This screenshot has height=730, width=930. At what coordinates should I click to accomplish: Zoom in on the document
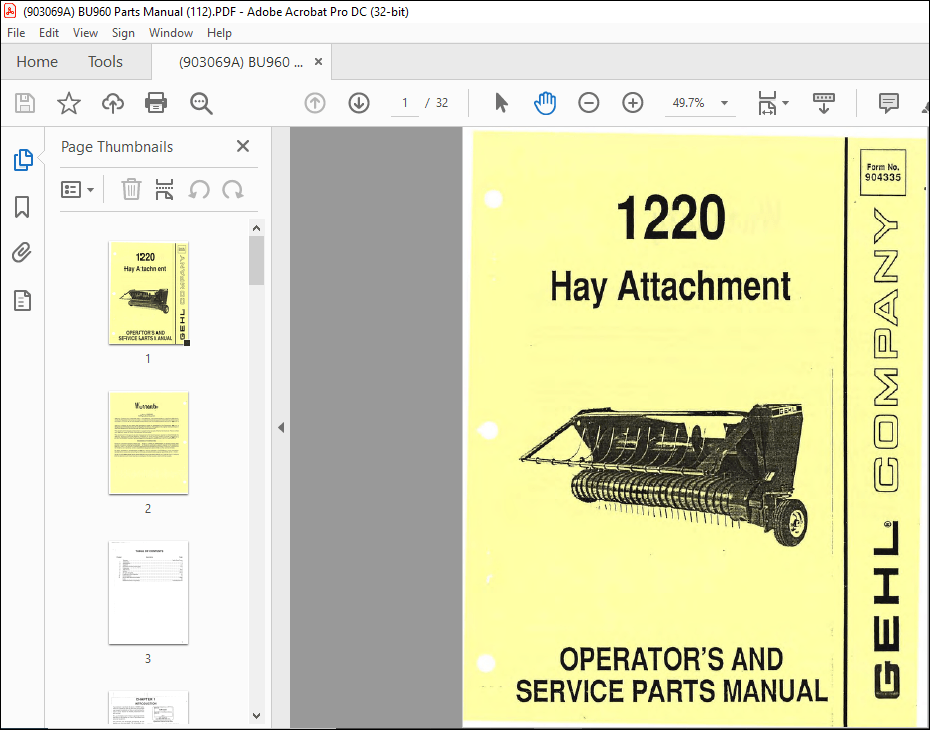632,103
